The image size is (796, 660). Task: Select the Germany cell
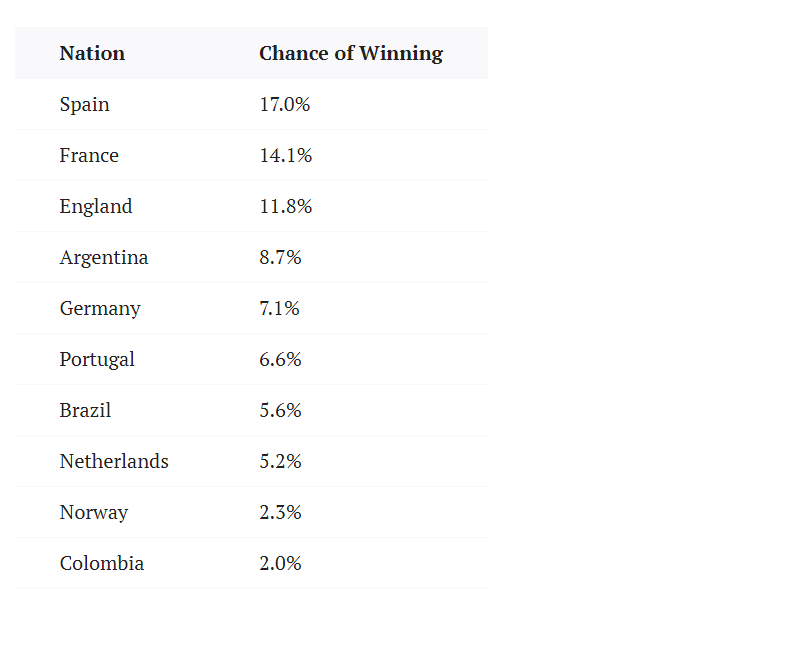[100, 308]
